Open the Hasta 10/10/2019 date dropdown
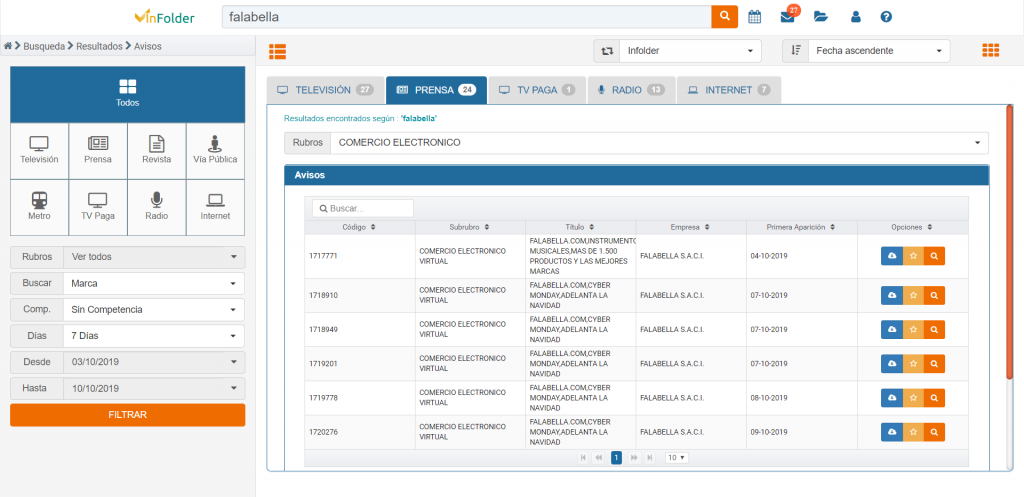 [x=154, y=388]
